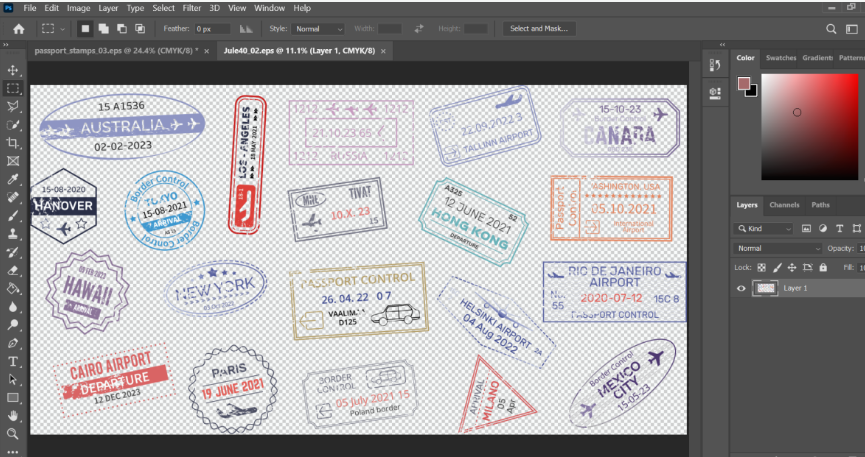Image resolution: width=865 pixels, height=457 pixels.
Task: Select the Dodge tool
Action: 13,325
